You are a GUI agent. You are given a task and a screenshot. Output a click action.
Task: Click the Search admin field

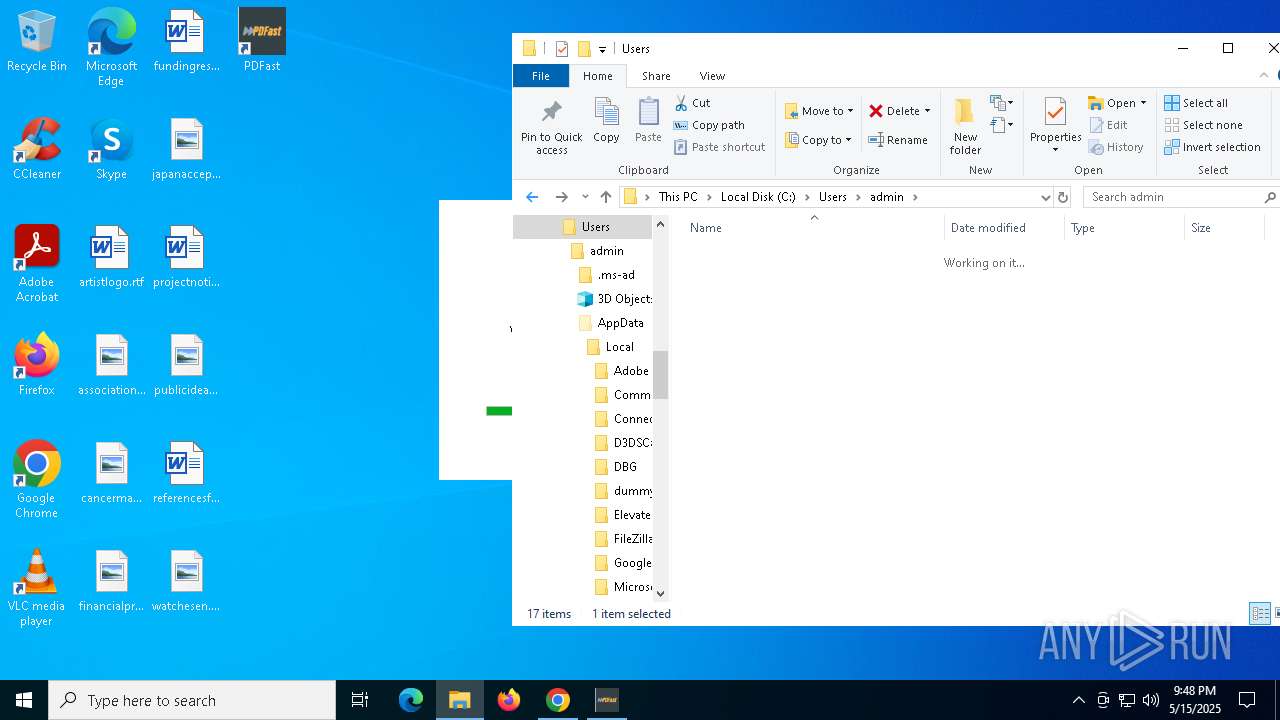(1180, 197)
